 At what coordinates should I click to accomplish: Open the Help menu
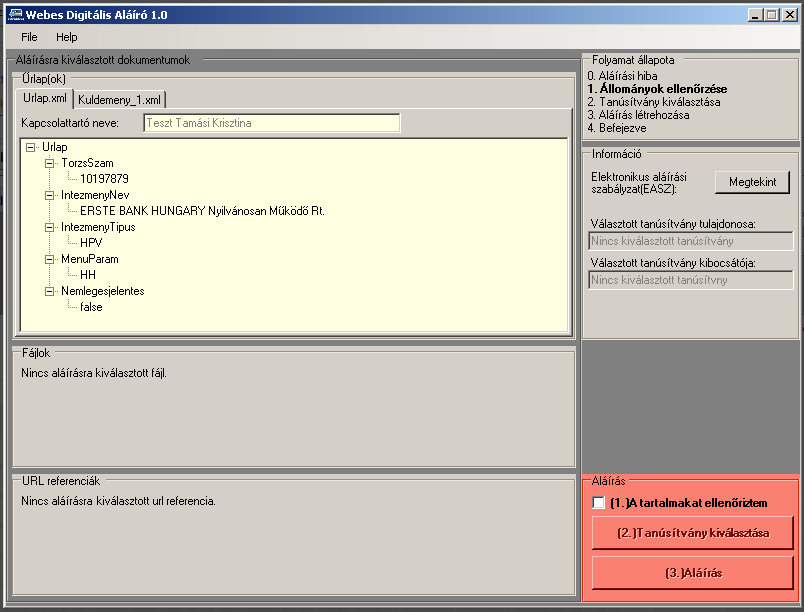tap(67, 37)
